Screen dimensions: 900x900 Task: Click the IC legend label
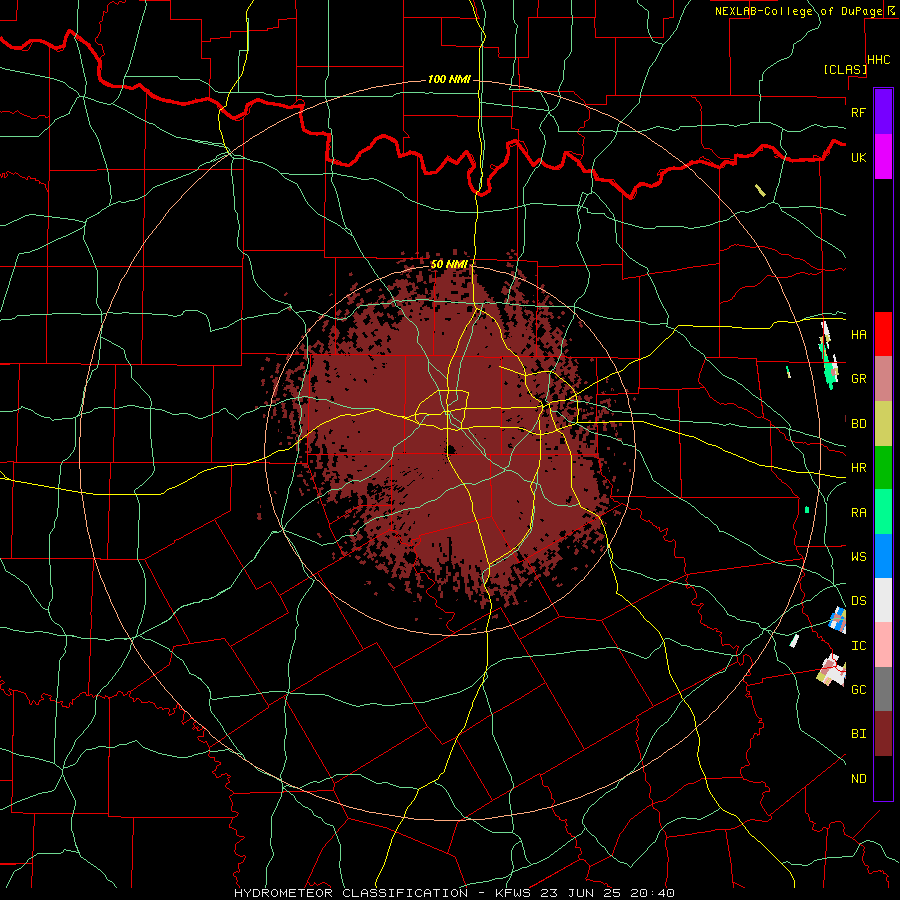point(858,646)
